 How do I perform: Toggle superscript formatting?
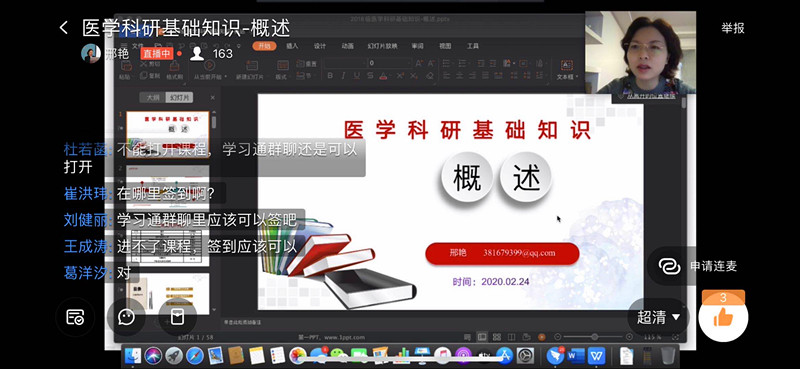tap(401, 76)
